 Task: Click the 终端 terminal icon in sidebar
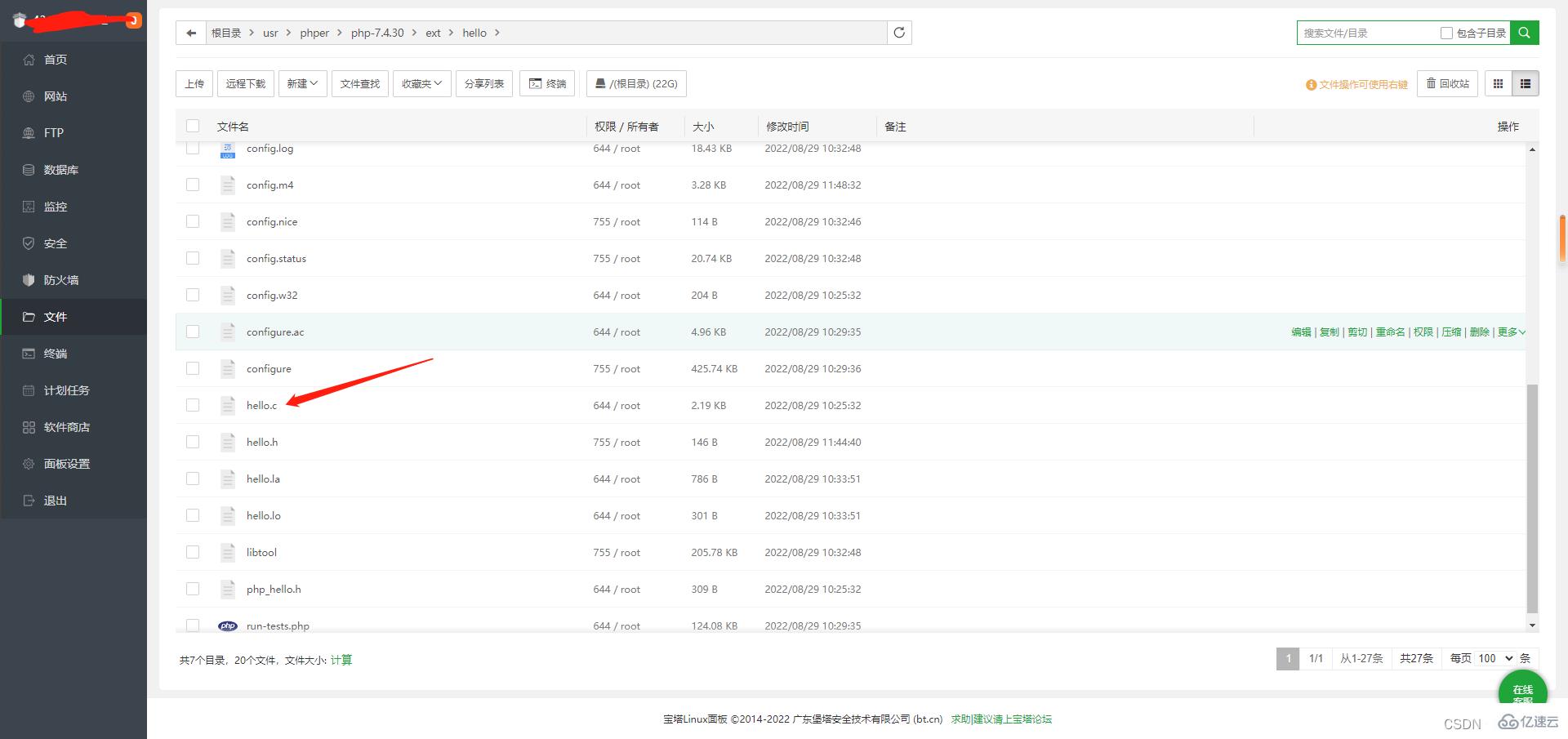tap(29, 354)
